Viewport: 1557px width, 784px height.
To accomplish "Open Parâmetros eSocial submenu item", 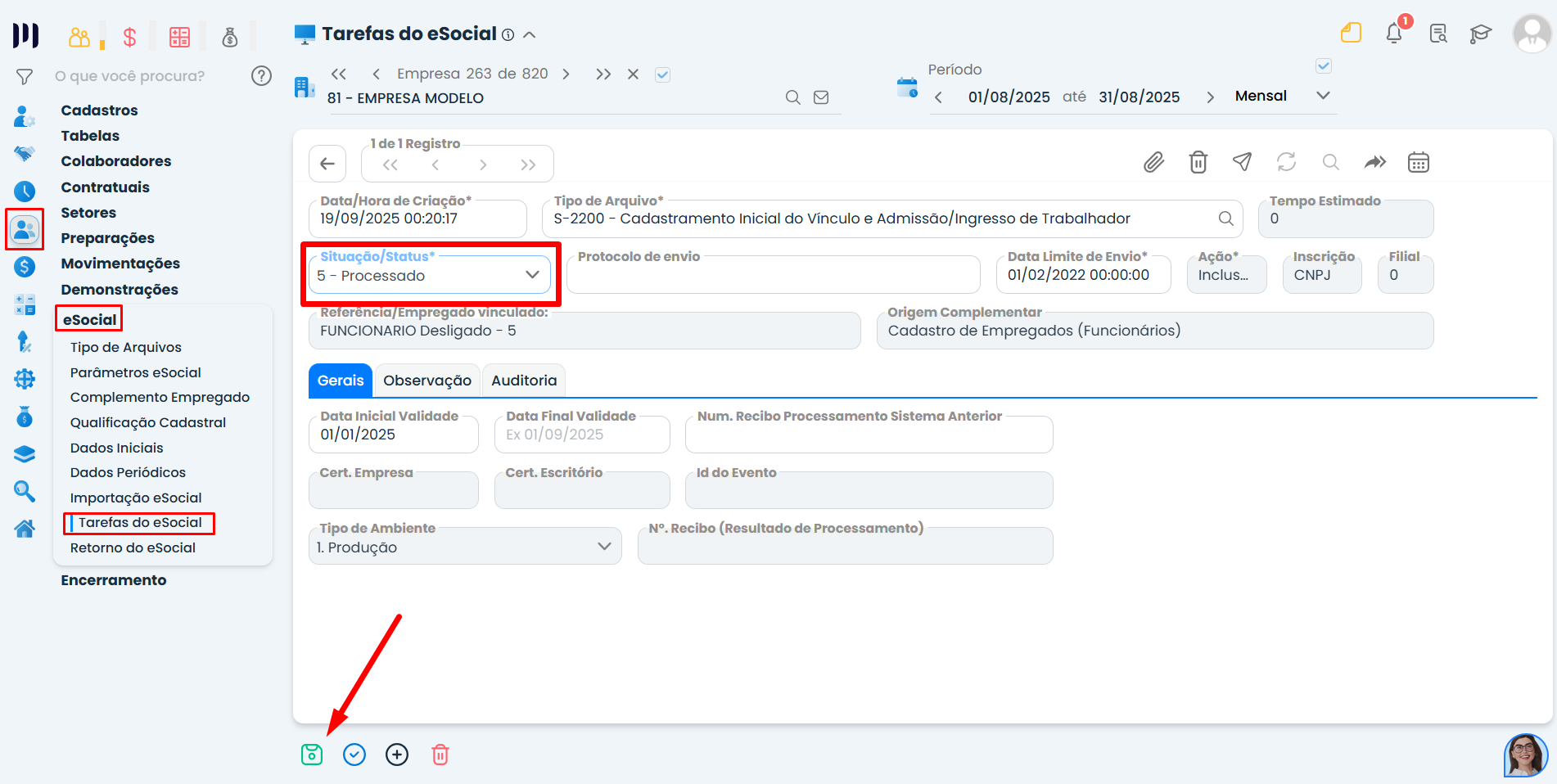I will click(x=136, y=372).
